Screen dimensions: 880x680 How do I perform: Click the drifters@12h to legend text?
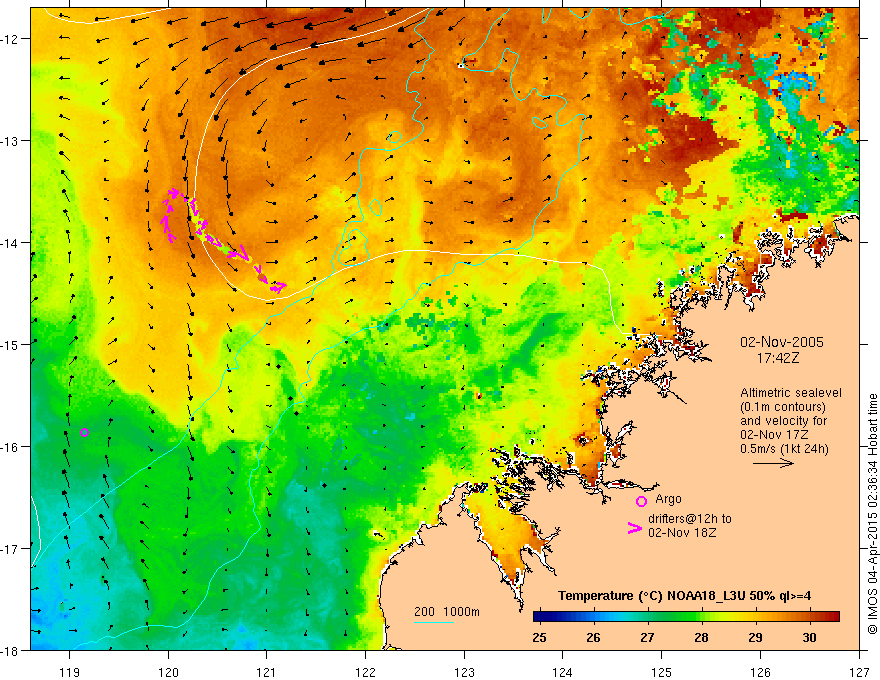(690, 518)
